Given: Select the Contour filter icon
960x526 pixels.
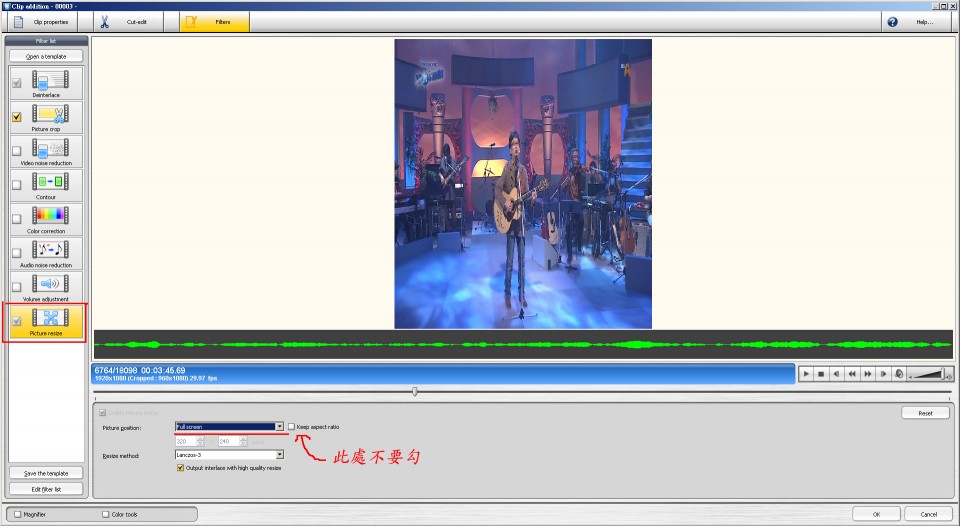Looking at the screenshot, I should (x=50, y=184).
